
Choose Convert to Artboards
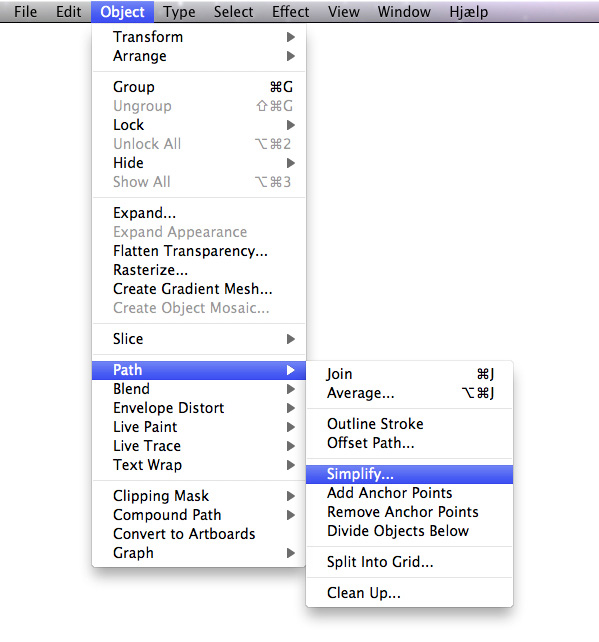199,534
